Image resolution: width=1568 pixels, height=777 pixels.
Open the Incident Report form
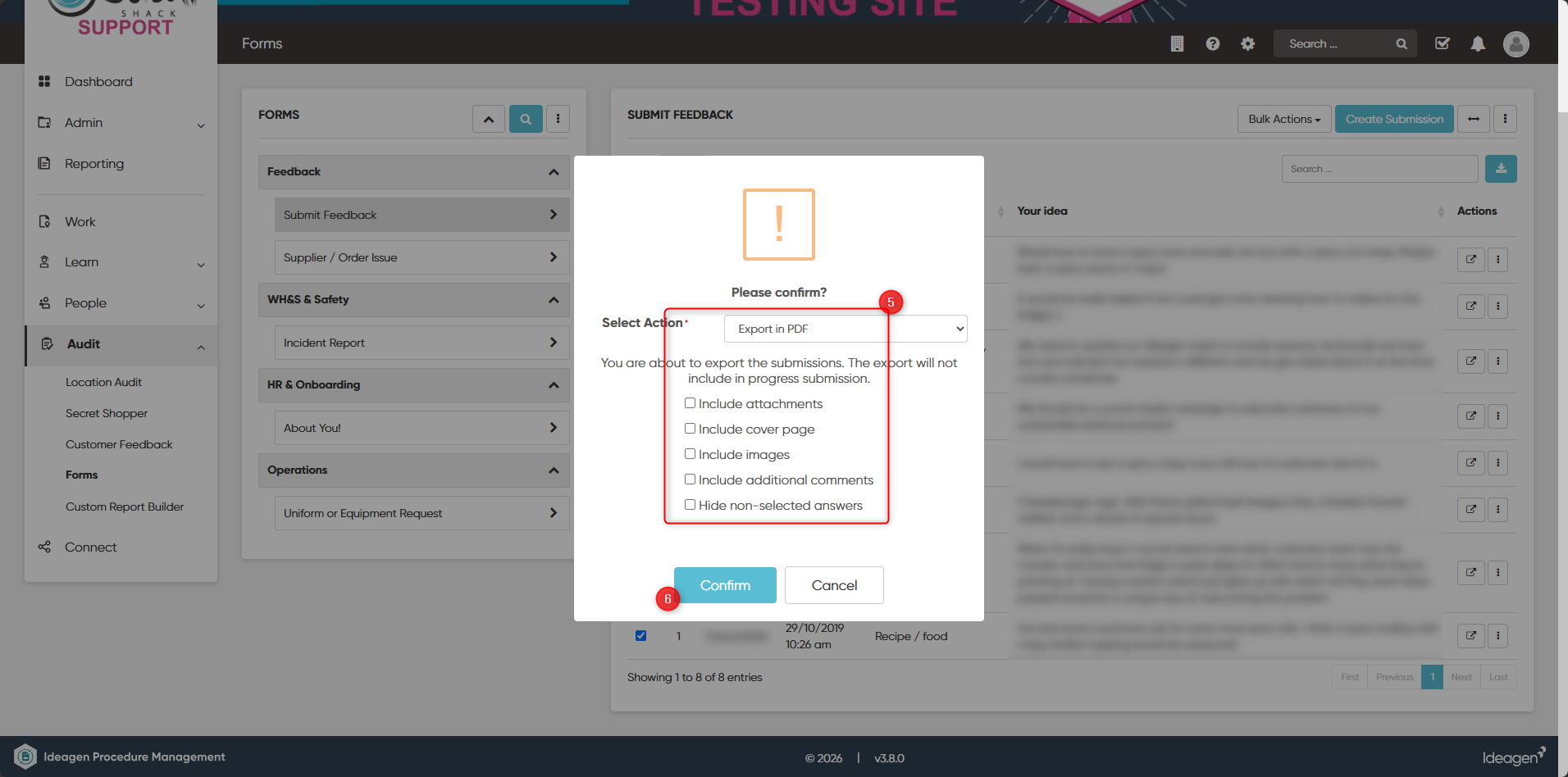[422, 343]
